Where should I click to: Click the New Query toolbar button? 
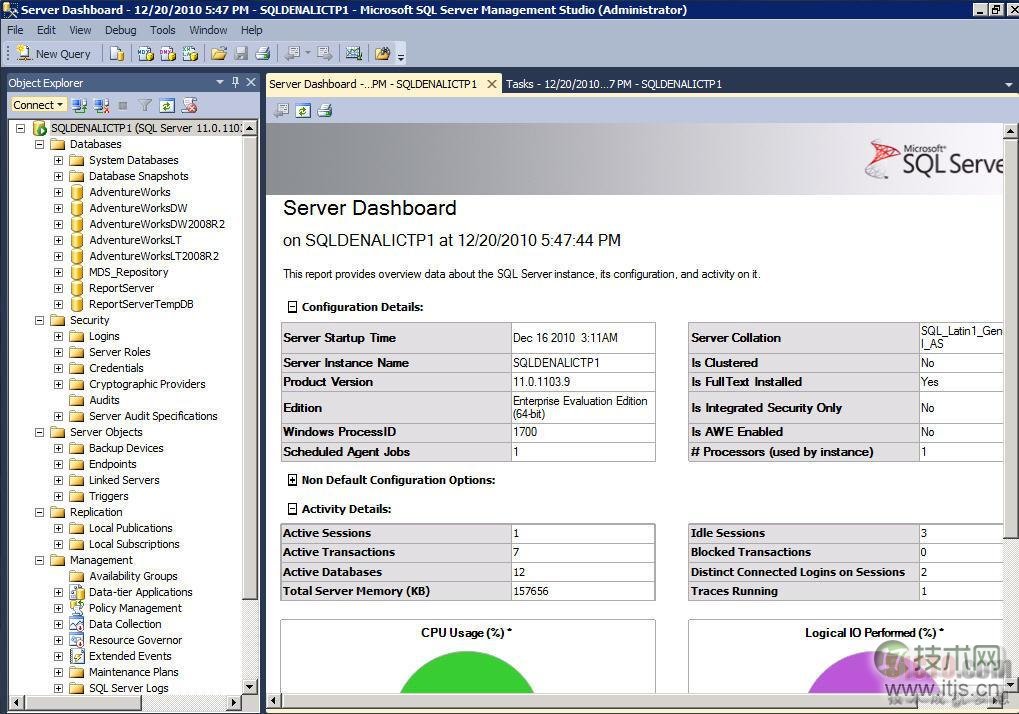(53, 54)
